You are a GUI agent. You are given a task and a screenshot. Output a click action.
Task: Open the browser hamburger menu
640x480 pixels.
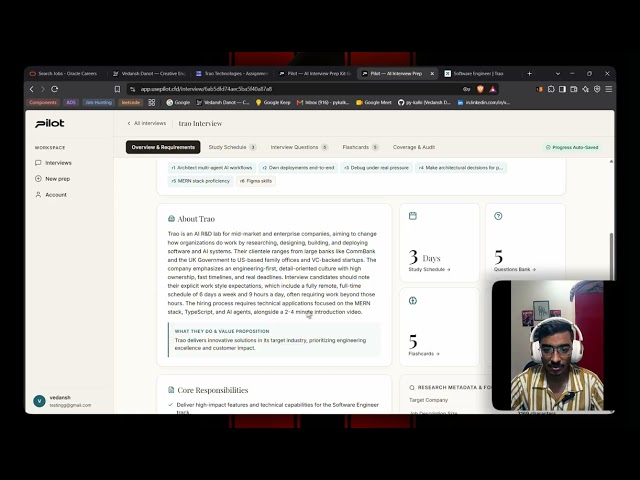point(609,89)
